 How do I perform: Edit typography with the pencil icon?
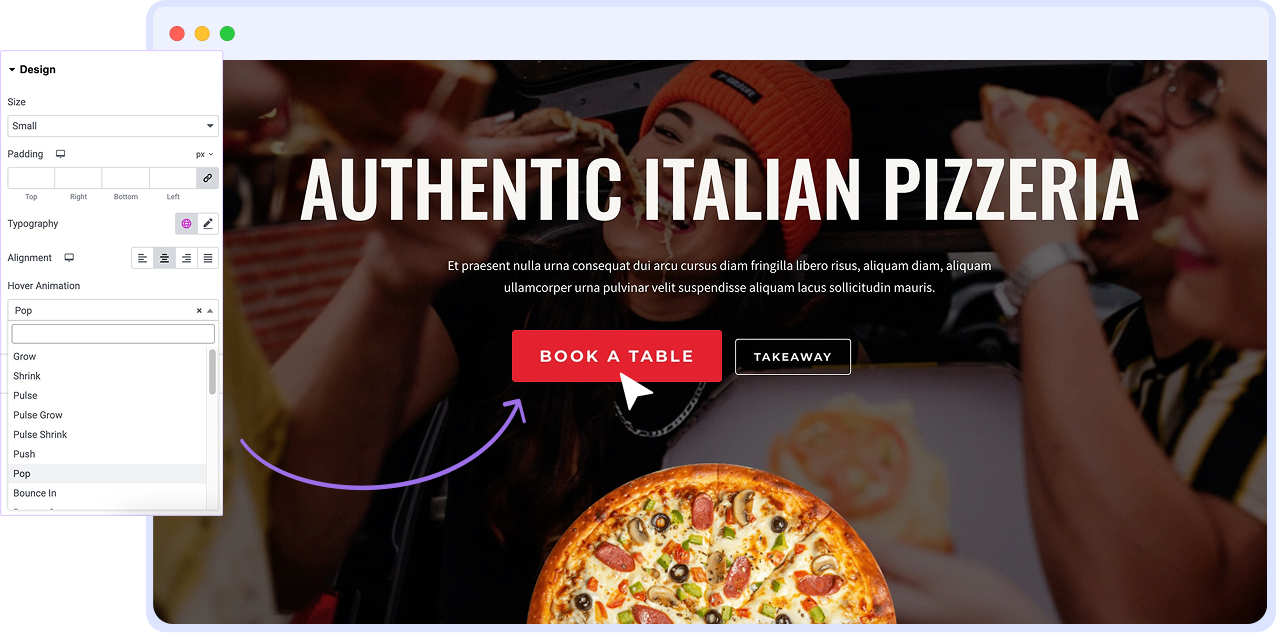tap(208, 224)
